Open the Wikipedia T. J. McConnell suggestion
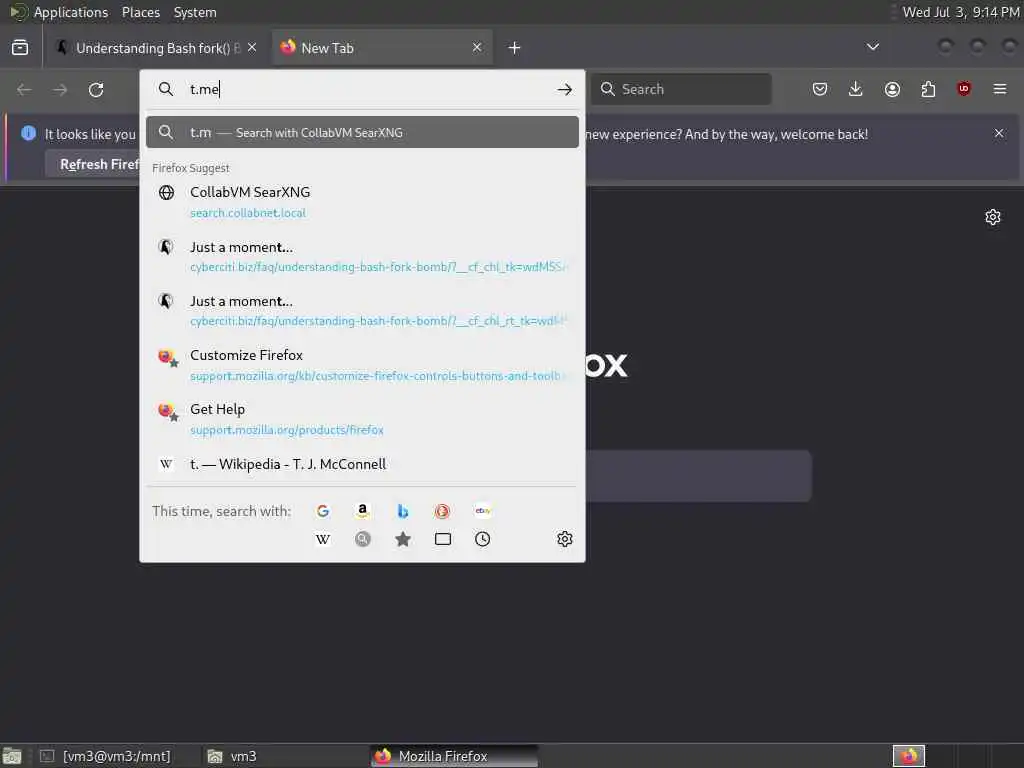Image resolution: width=1024 pixels, height=768 pixels. point(362,464)
